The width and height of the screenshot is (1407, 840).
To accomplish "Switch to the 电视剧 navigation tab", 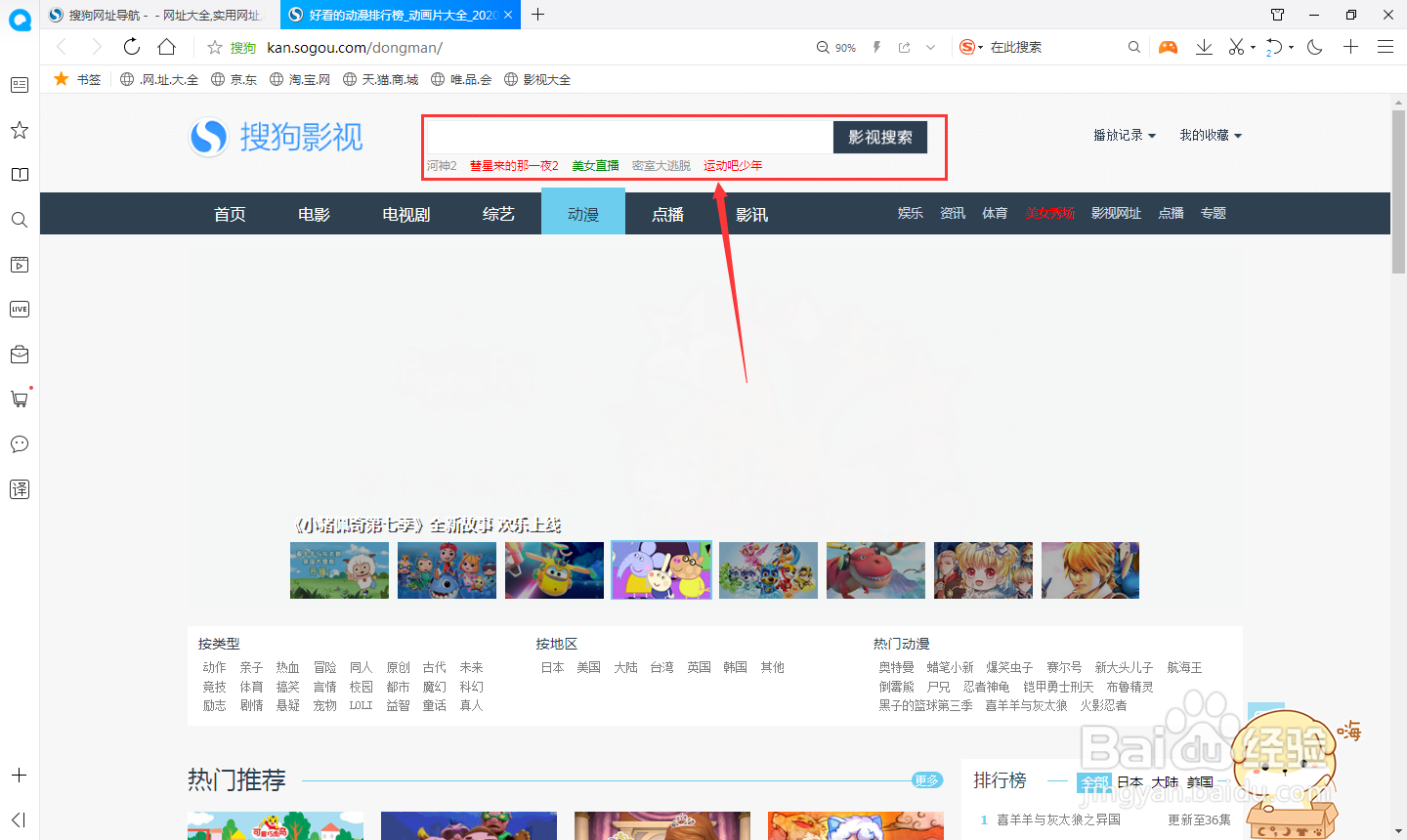I will [405, 213].
